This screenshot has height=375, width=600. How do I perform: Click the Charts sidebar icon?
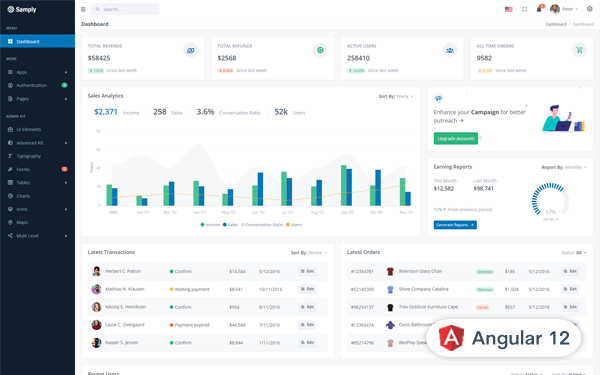(10, 196)
